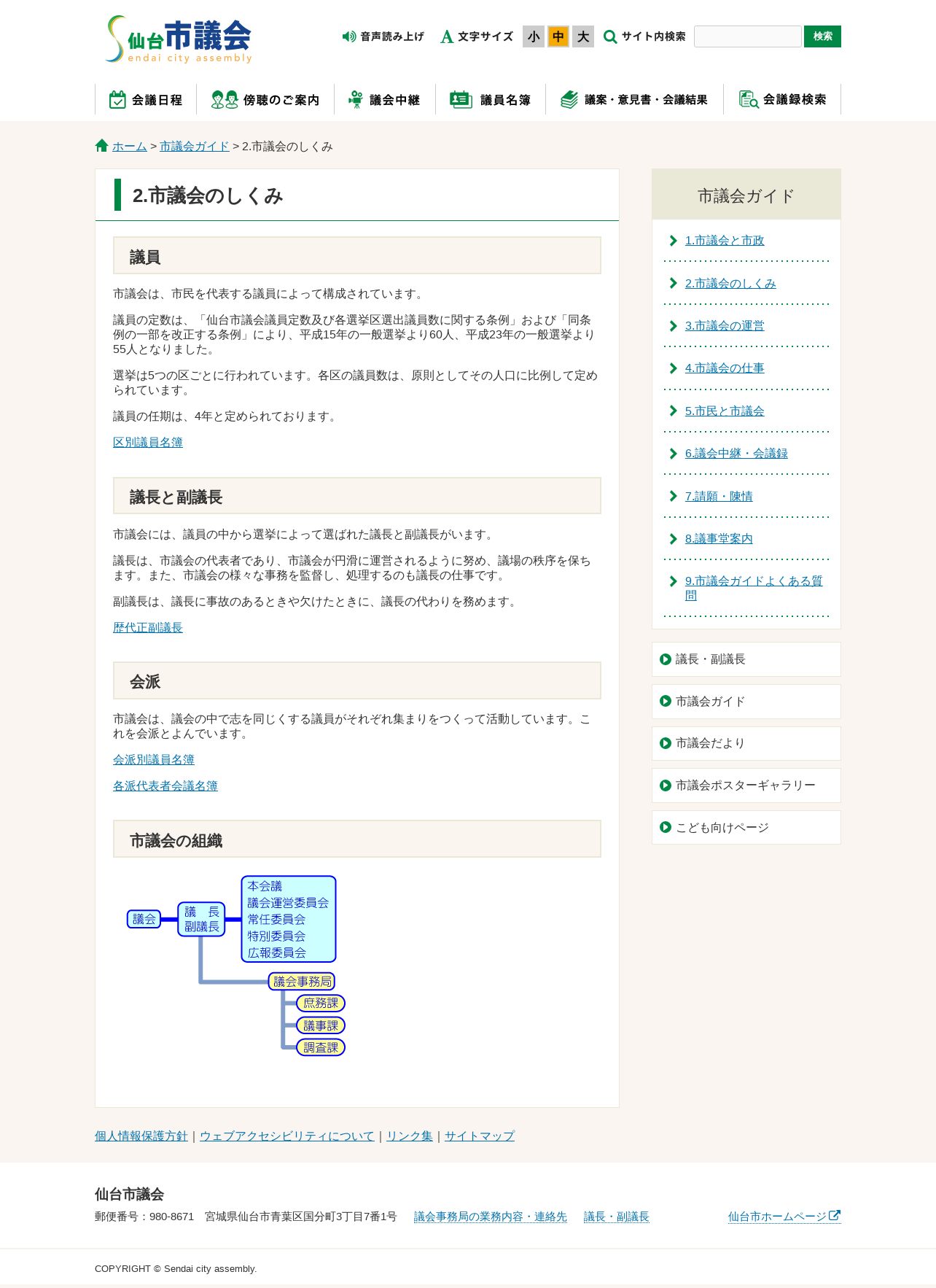
Task: Open the 会議日程 menu item
Action: click(x=146, y=100)
